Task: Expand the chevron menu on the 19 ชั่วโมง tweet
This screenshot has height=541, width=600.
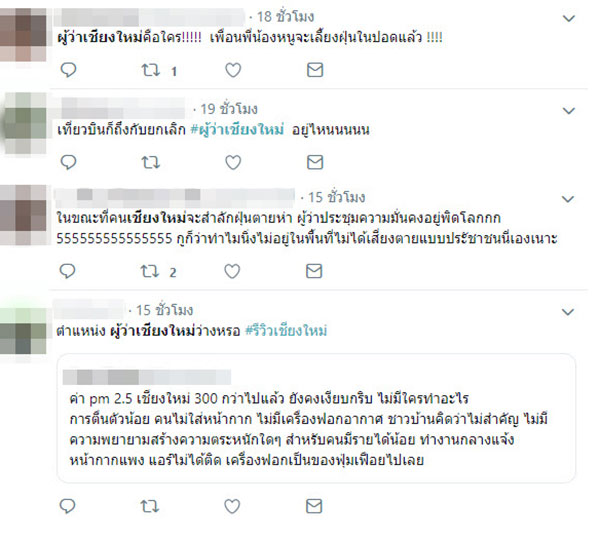Action: point(569,111)
